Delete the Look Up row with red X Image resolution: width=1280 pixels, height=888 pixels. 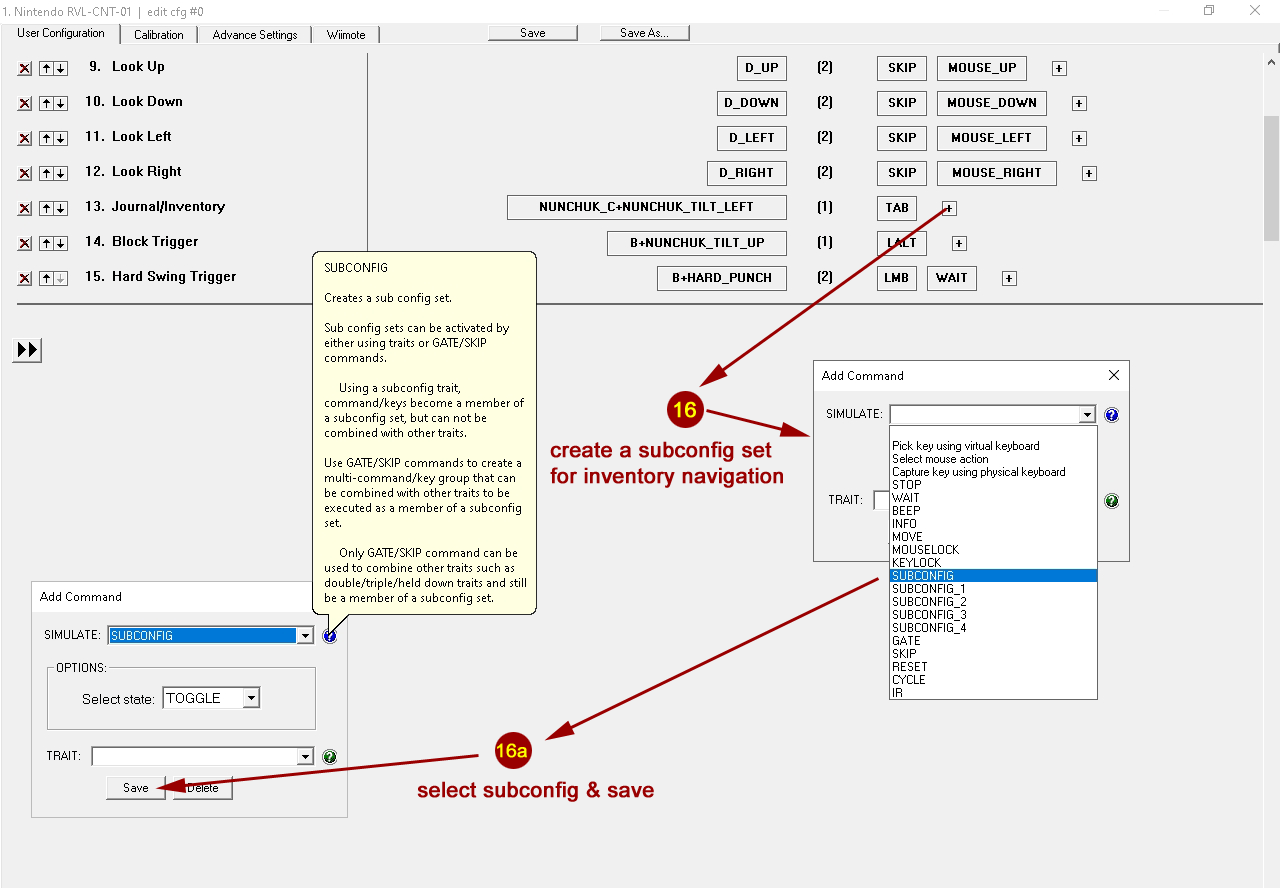pyautogui.click(x=25, y=68)
